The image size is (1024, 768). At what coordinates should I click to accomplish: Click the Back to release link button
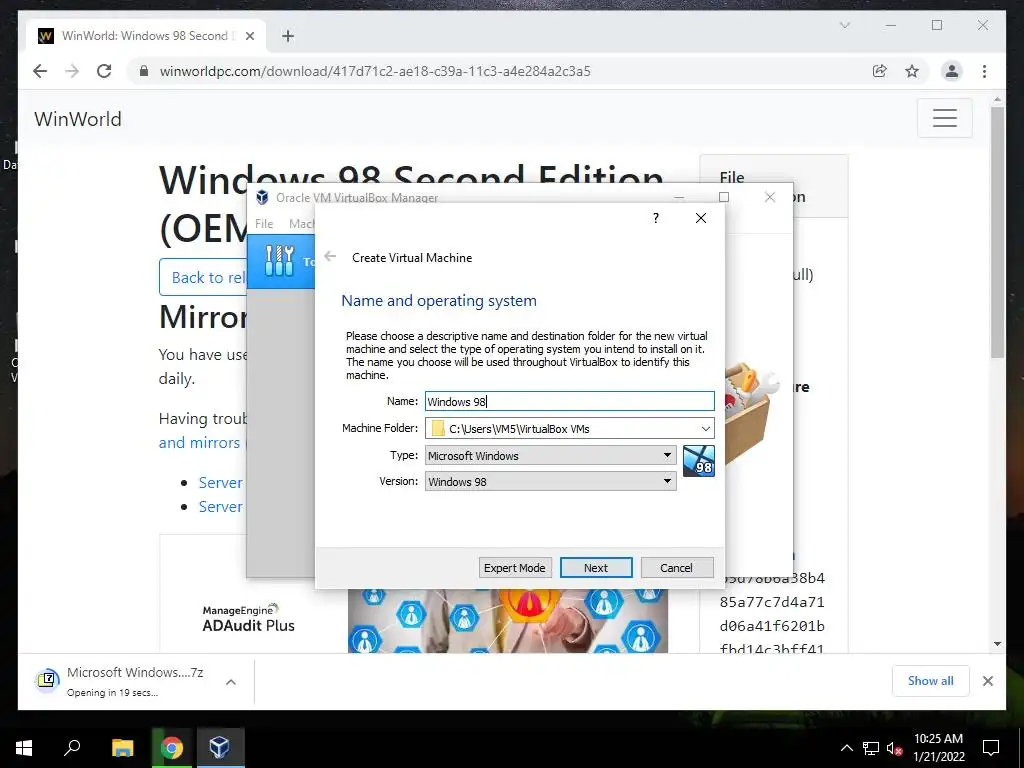click(x=203, y=277)
